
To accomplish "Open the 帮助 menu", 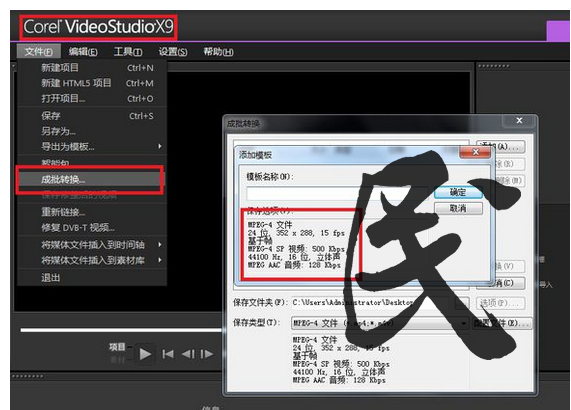I will point(218,52).
